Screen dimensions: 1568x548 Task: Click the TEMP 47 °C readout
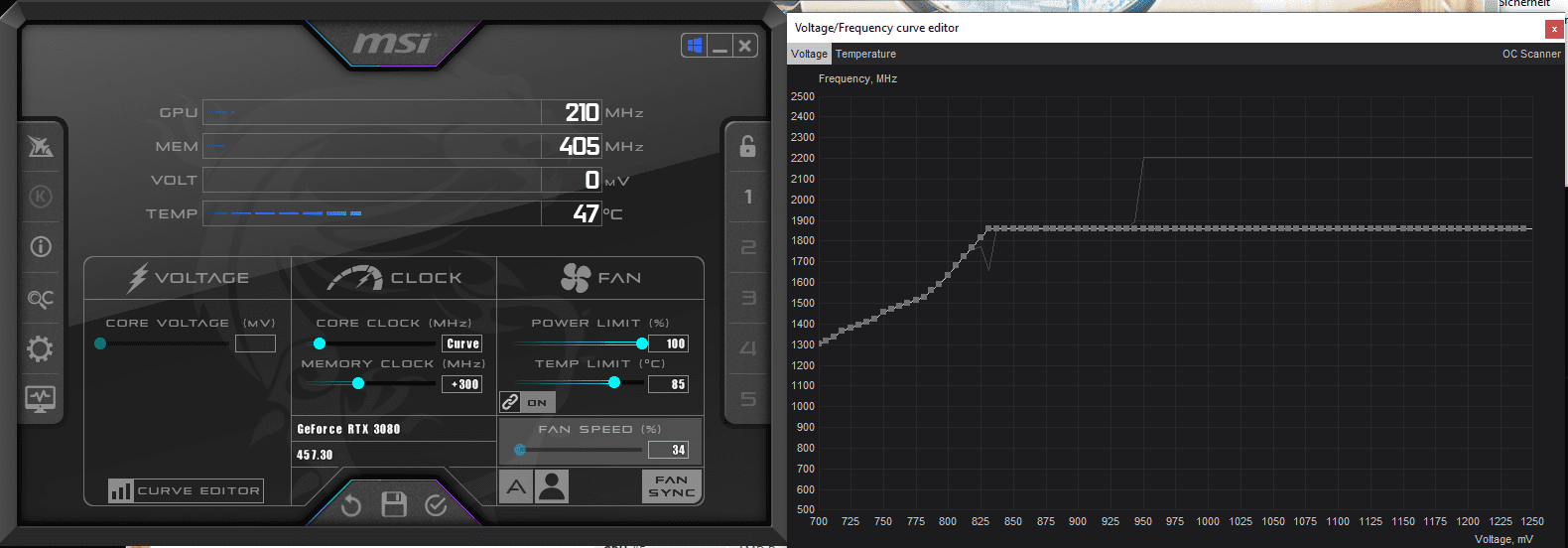[586, 213]
